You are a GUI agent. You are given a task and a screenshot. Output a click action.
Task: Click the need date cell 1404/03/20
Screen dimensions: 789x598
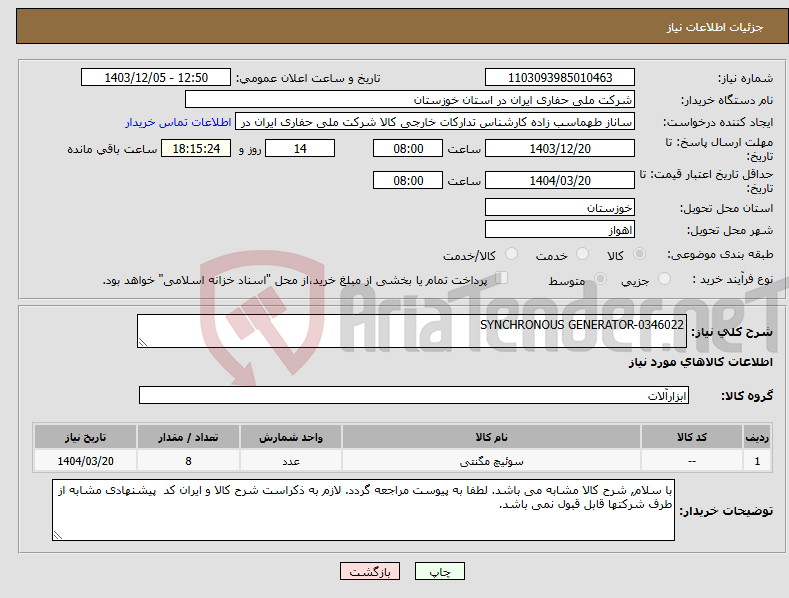pos(85,461)
